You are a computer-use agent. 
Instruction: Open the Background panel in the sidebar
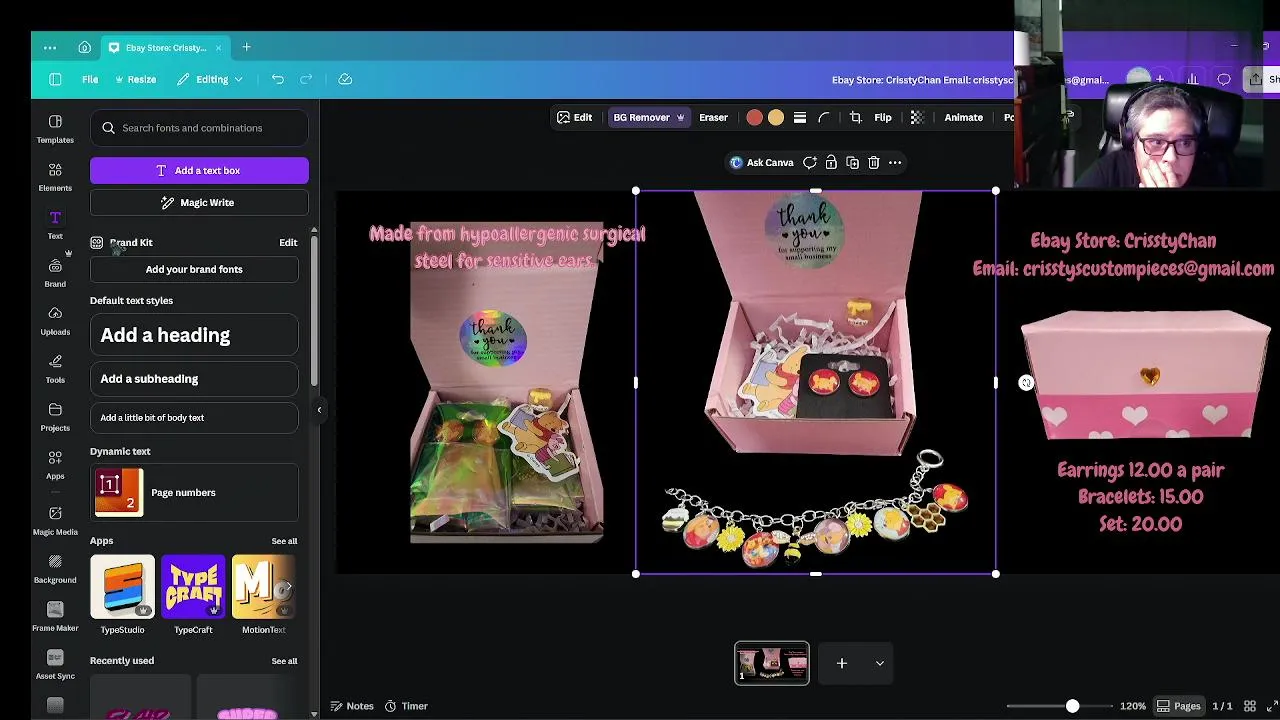click(55, 569)
